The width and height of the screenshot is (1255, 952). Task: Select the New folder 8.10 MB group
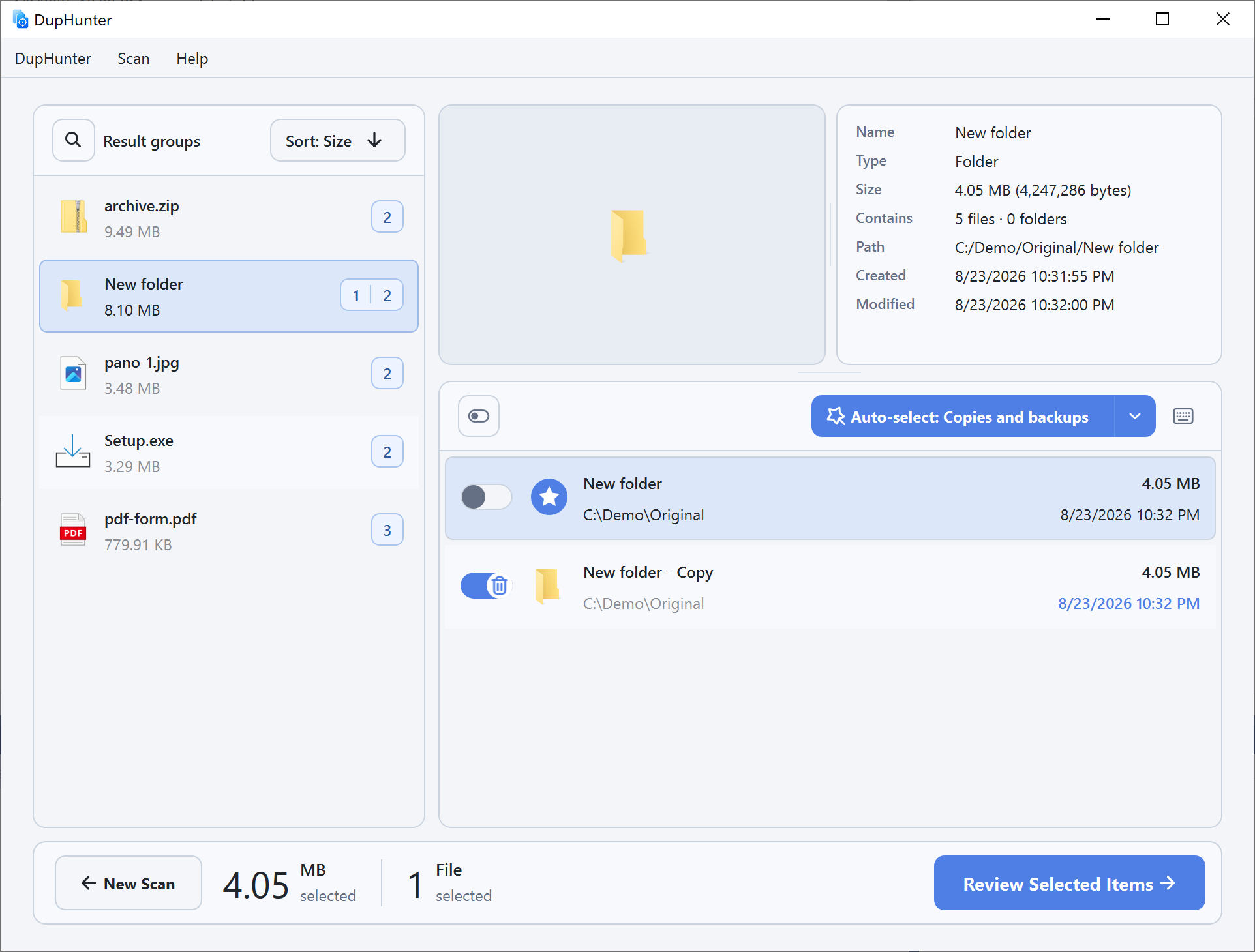tap(228, 296)
